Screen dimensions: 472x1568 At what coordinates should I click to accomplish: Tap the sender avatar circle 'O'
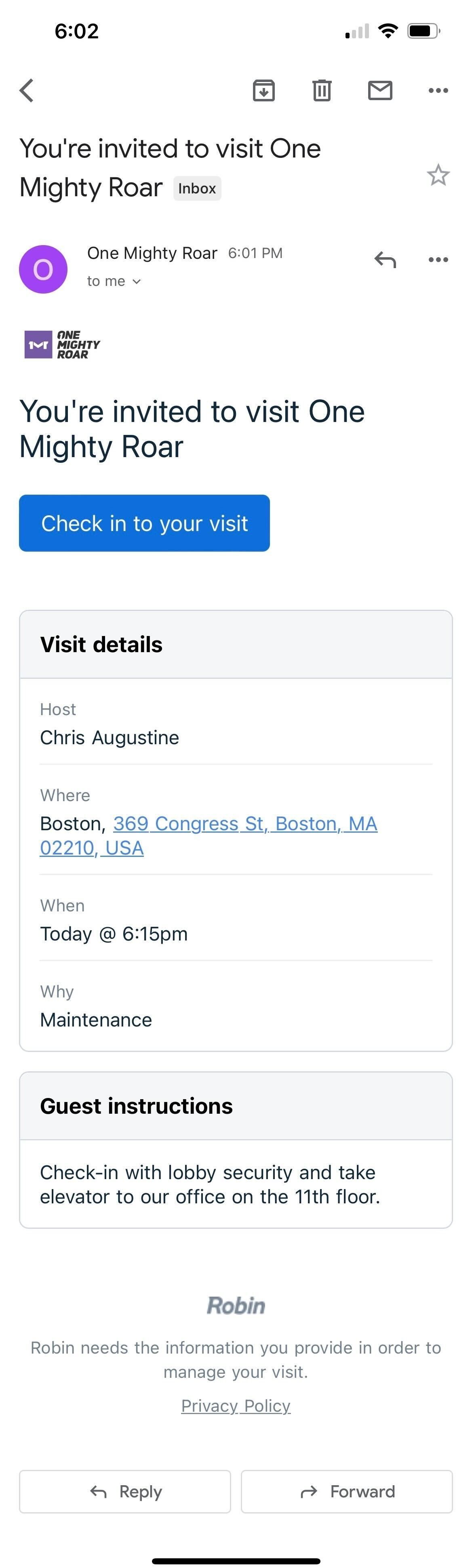point(43,269)
